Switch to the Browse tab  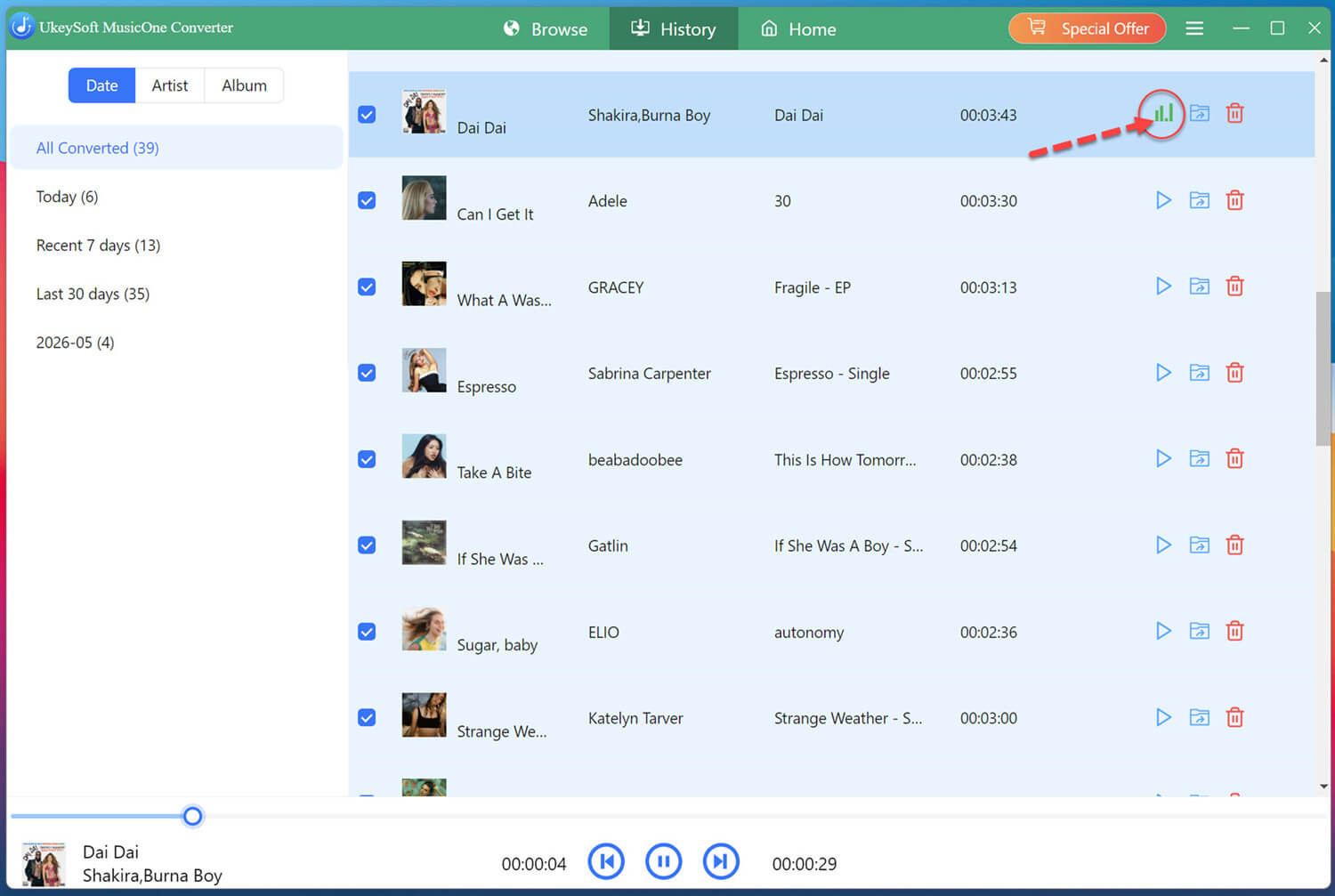coord(546,28)
